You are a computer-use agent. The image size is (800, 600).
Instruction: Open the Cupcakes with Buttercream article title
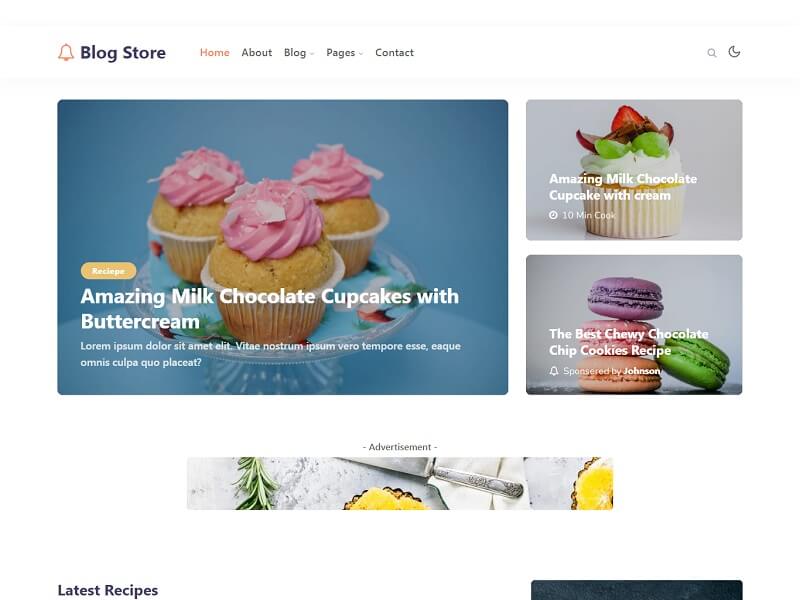(269, 309)
